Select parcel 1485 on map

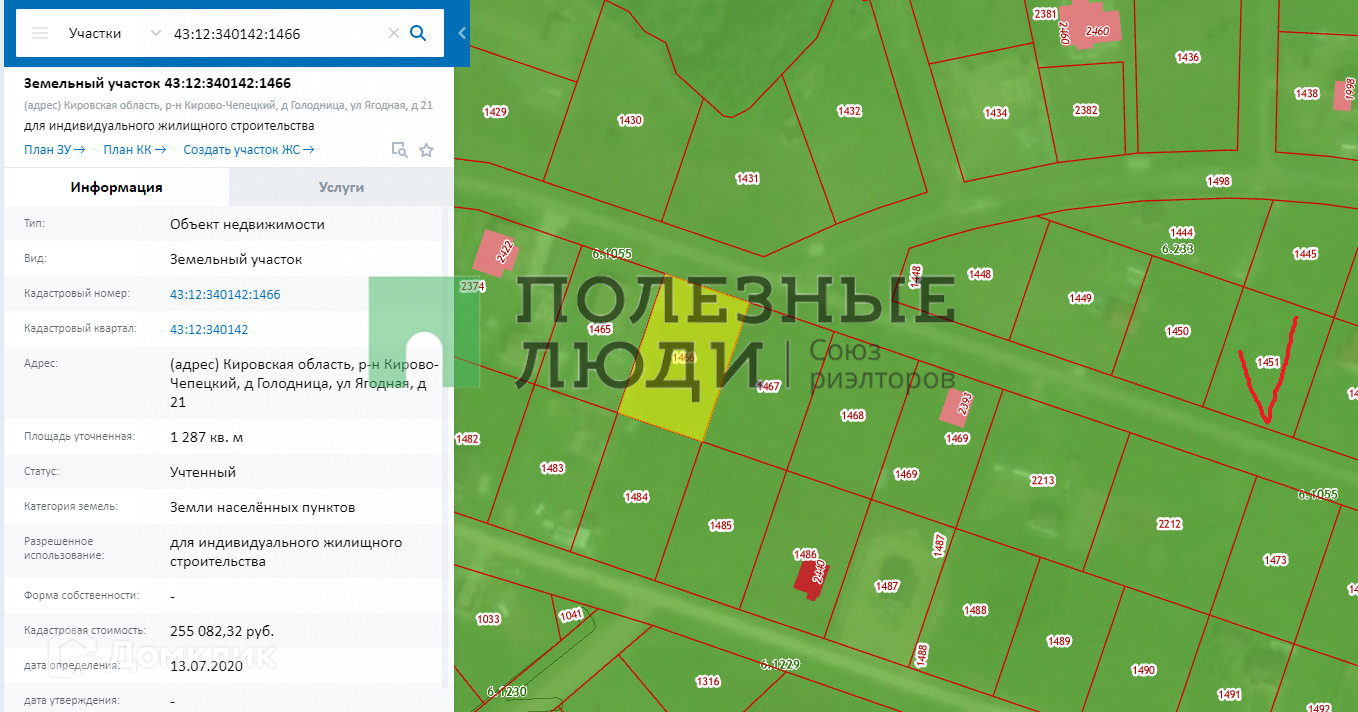(x=720, y=525)
